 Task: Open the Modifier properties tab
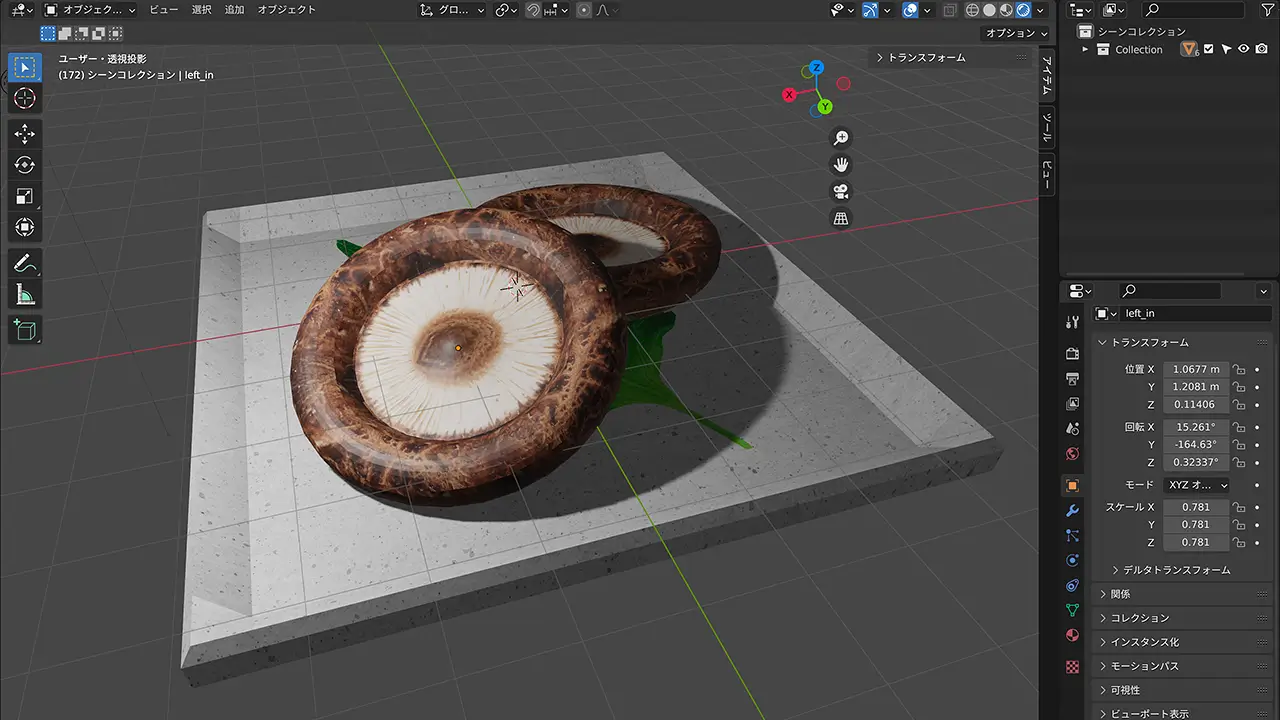tap(1072, 510)
